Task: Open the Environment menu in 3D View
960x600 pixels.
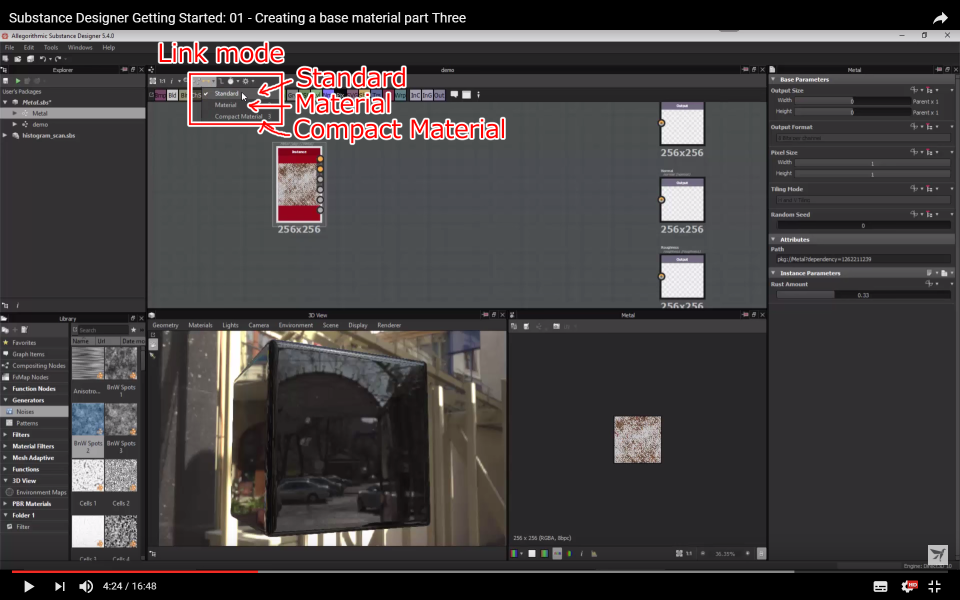Action: coord(296,325)
